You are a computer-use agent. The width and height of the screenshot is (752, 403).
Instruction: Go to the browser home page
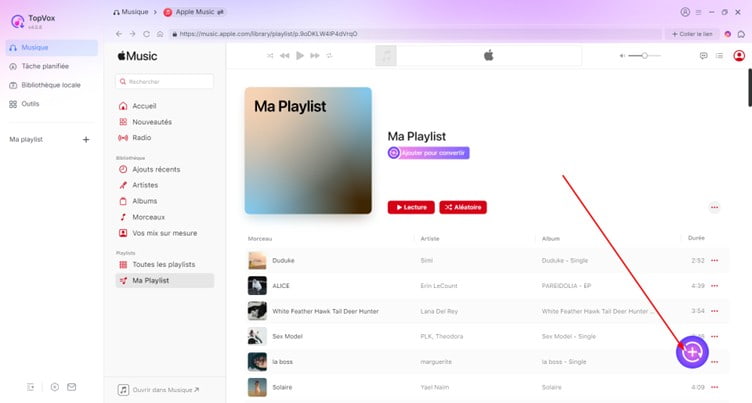(x=160, y=34)
